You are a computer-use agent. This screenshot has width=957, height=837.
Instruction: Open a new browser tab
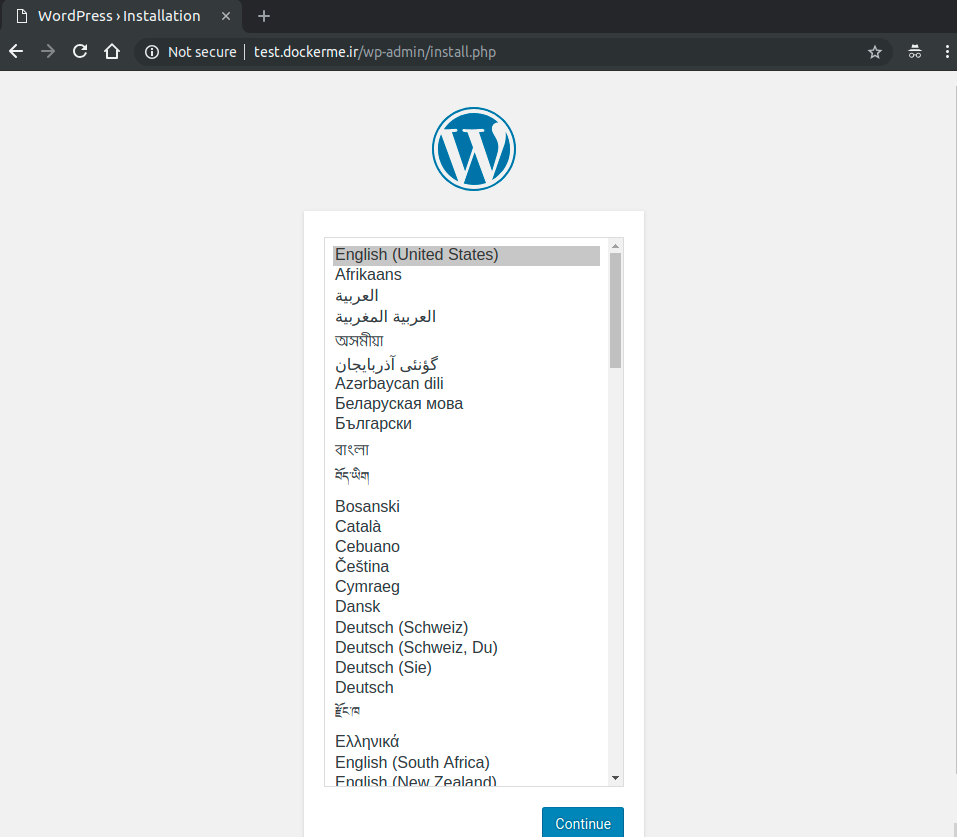[x=264, y=16]
